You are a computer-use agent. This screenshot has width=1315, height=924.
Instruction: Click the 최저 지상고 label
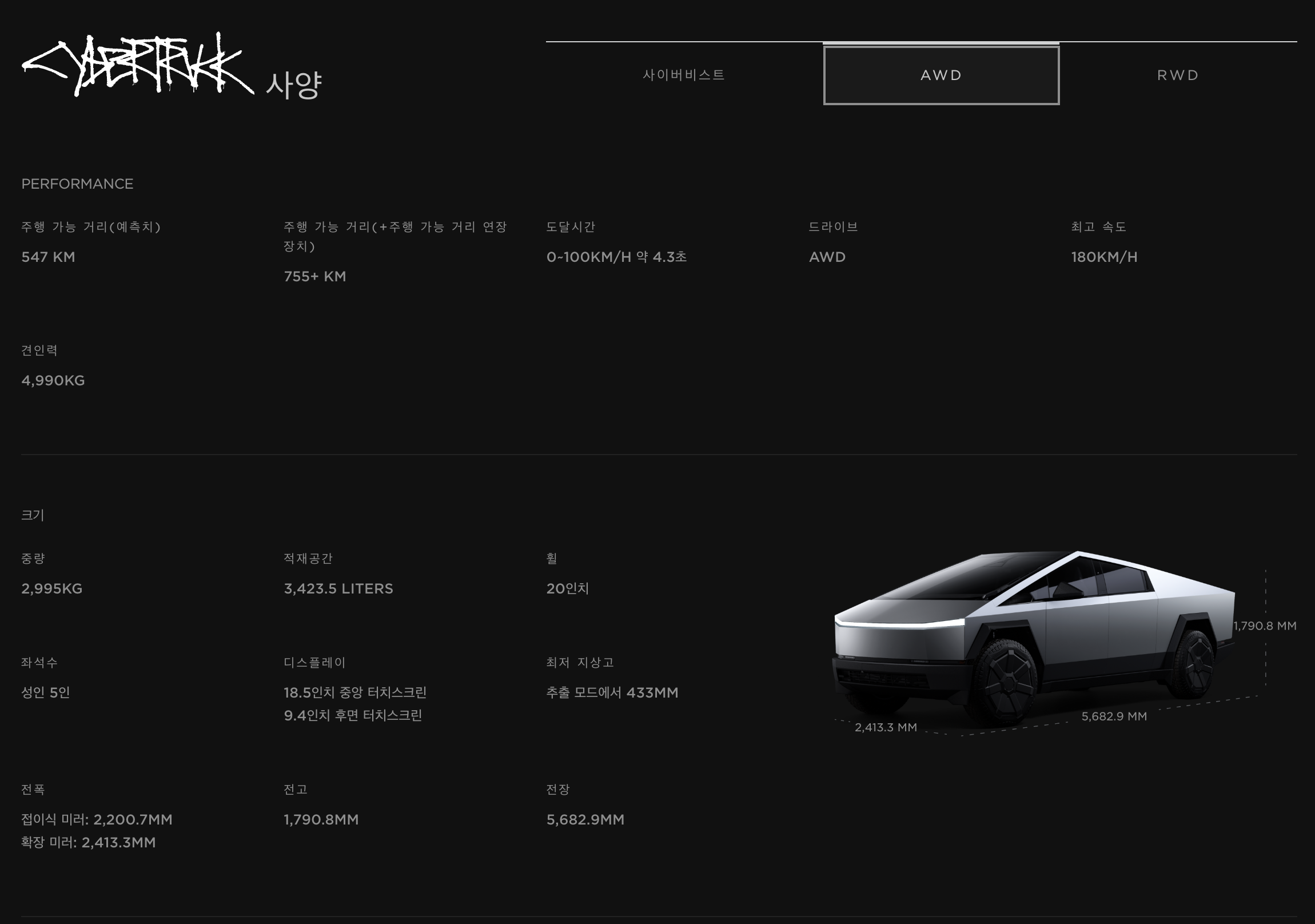(x=580, y=662)
